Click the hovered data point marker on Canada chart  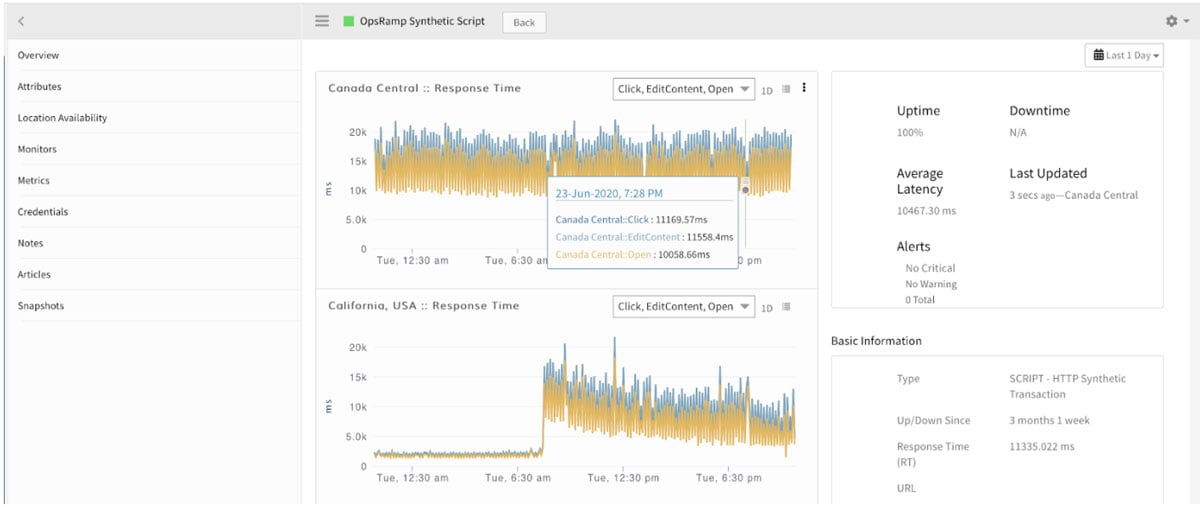745,189
